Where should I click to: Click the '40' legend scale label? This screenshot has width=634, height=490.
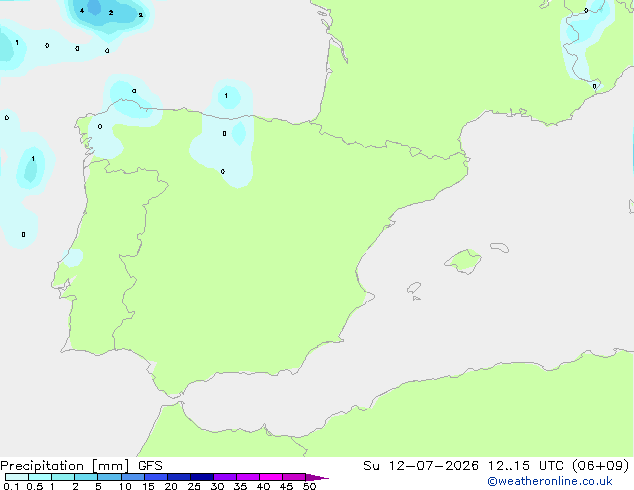[263, 486]
